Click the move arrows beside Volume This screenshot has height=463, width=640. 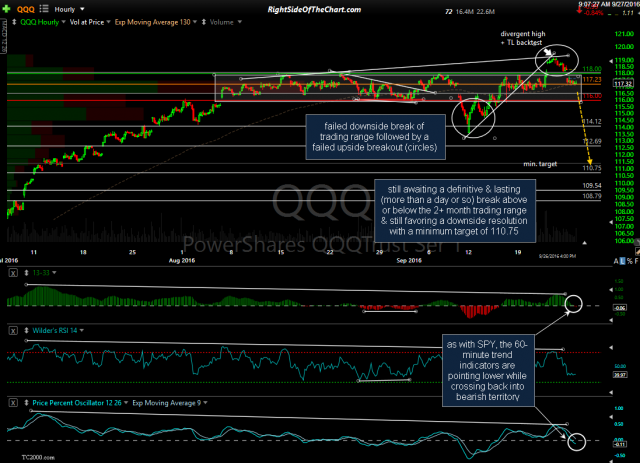(x=204, y=22)
